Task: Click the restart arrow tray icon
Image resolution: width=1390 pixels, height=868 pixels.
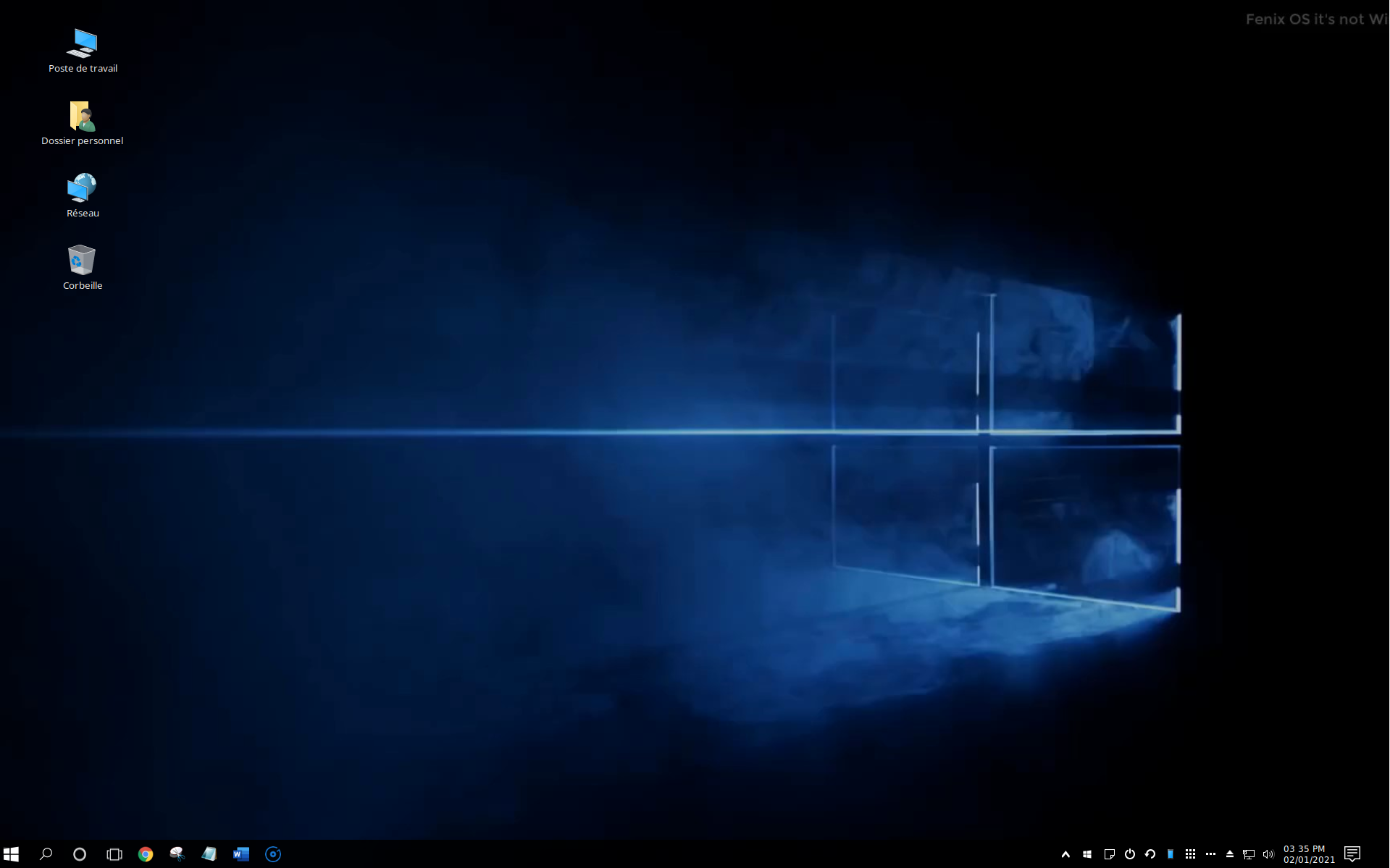Action: pos(1150,854)
